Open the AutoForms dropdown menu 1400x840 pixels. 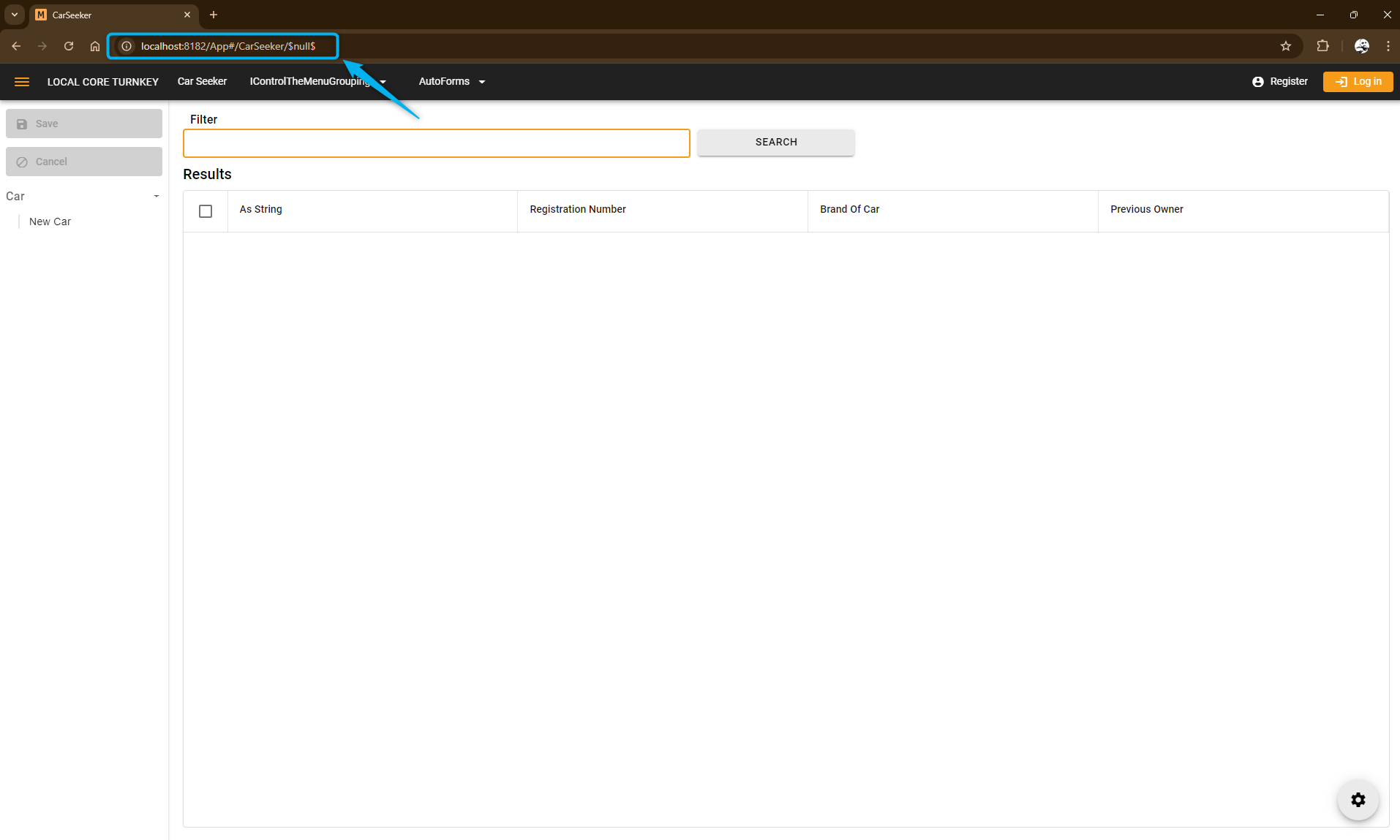451,82
